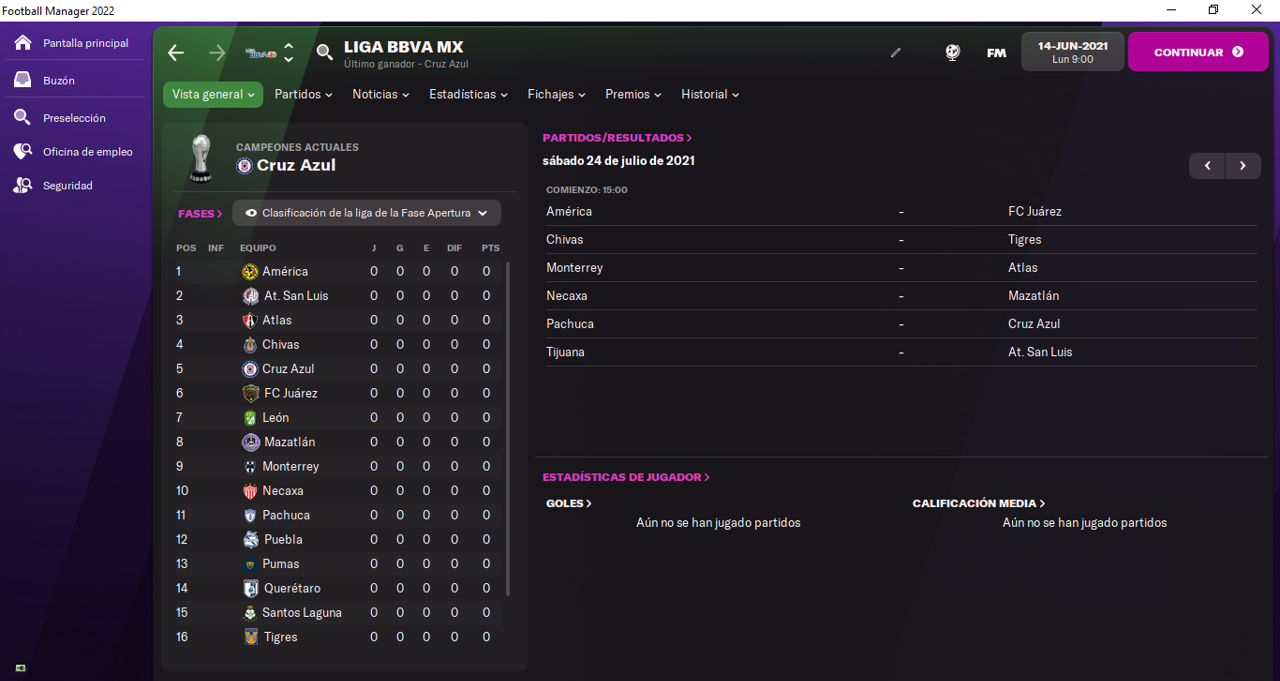Open Pantalla principal home icon
Viewport: 1280px width, 681px height.
pyautogui.click(x=22, y=43)
